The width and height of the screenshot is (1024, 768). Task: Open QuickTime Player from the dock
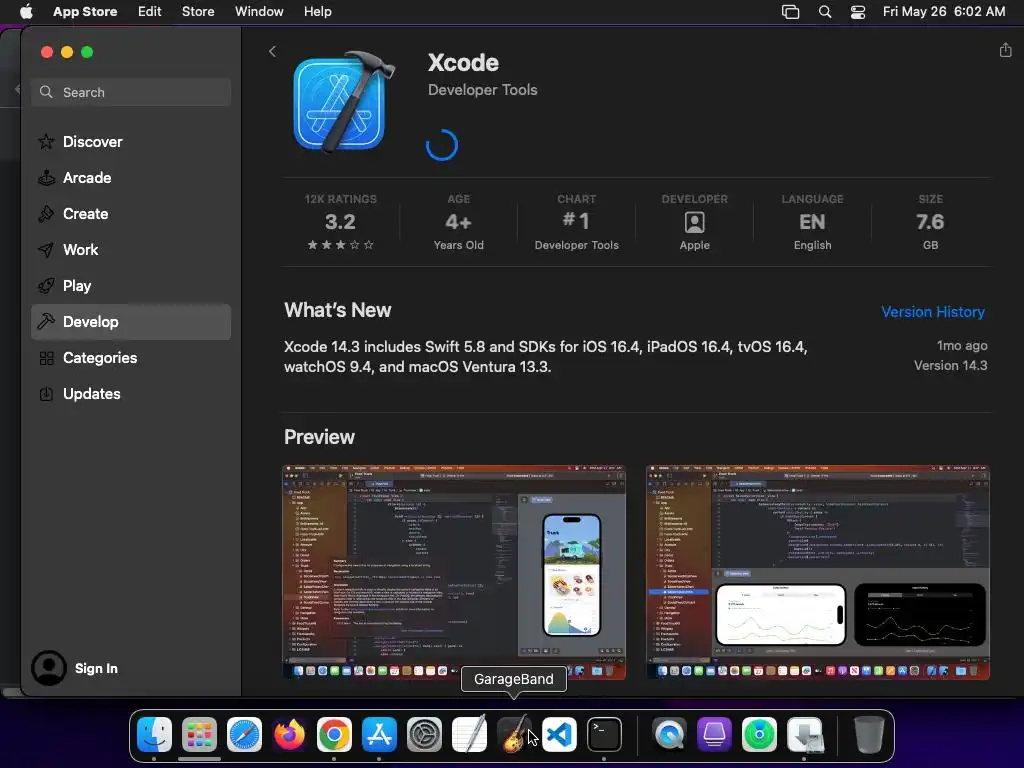pyautogui.click(x=669, y=734)
